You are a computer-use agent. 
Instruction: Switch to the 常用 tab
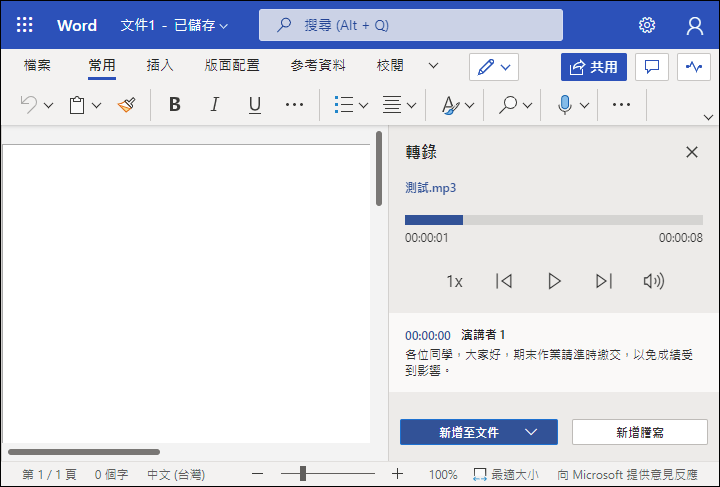tap(102, 66)
